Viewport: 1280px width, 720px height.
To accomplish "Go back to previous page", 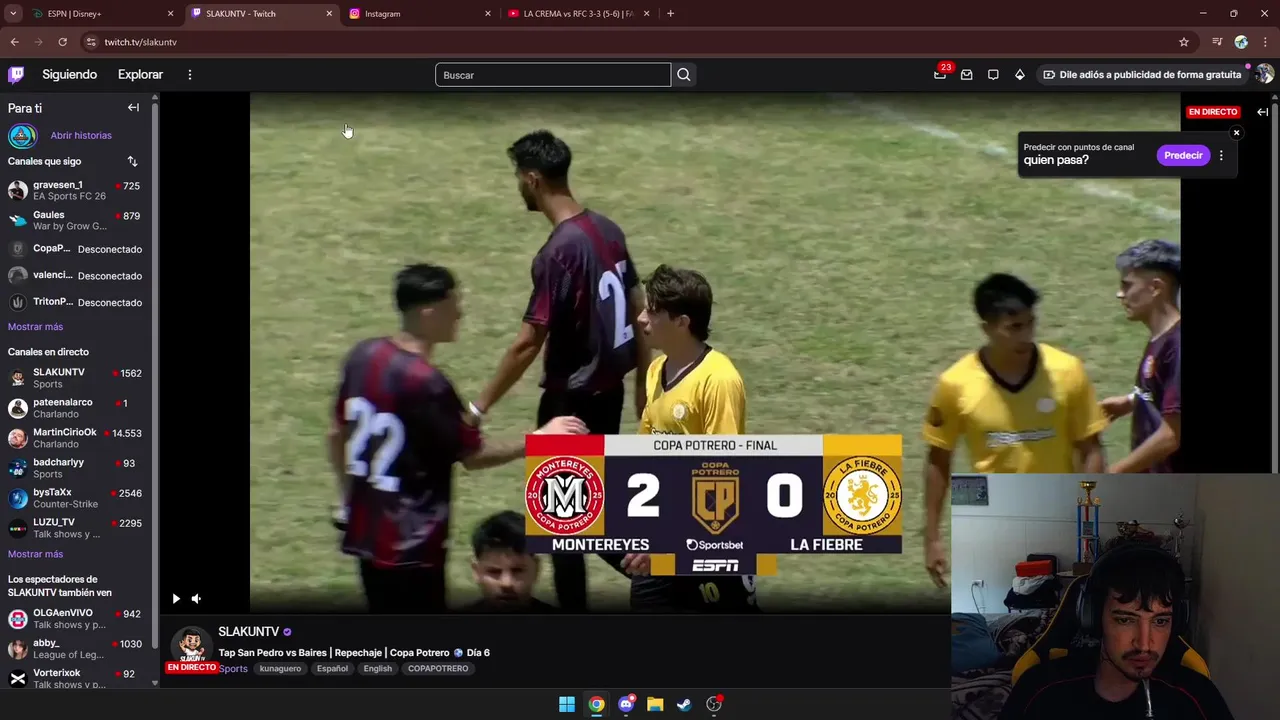I will coord(14,42).
